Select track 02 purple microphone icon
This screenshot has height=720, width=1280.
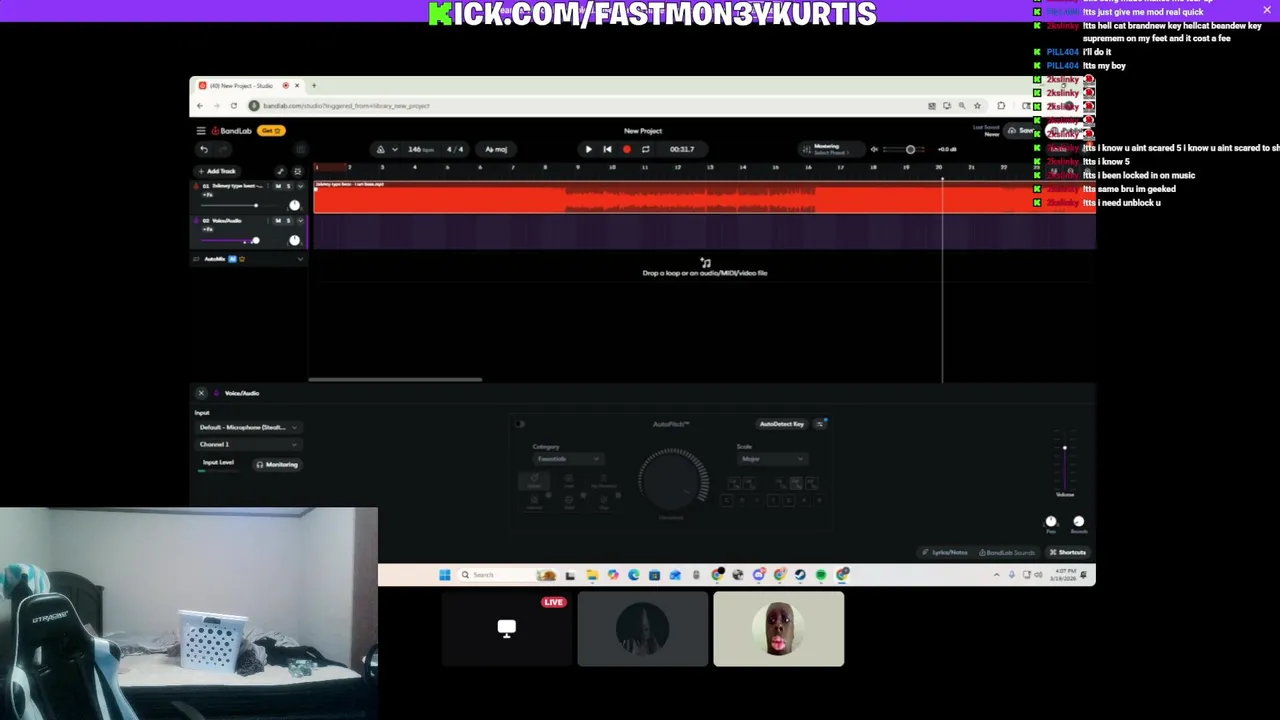pos(196,221)
